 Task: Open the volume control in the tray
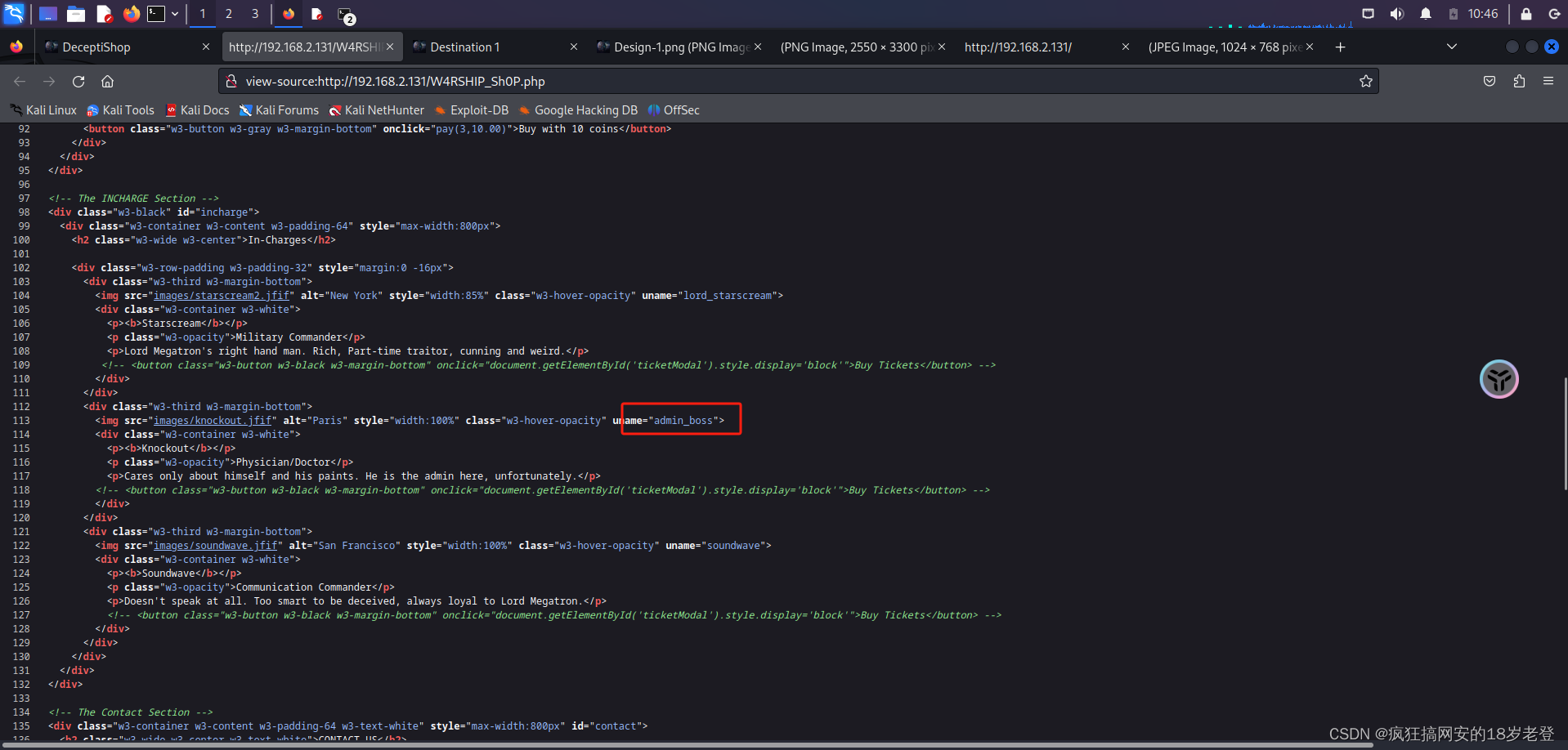coord(1397,14)
